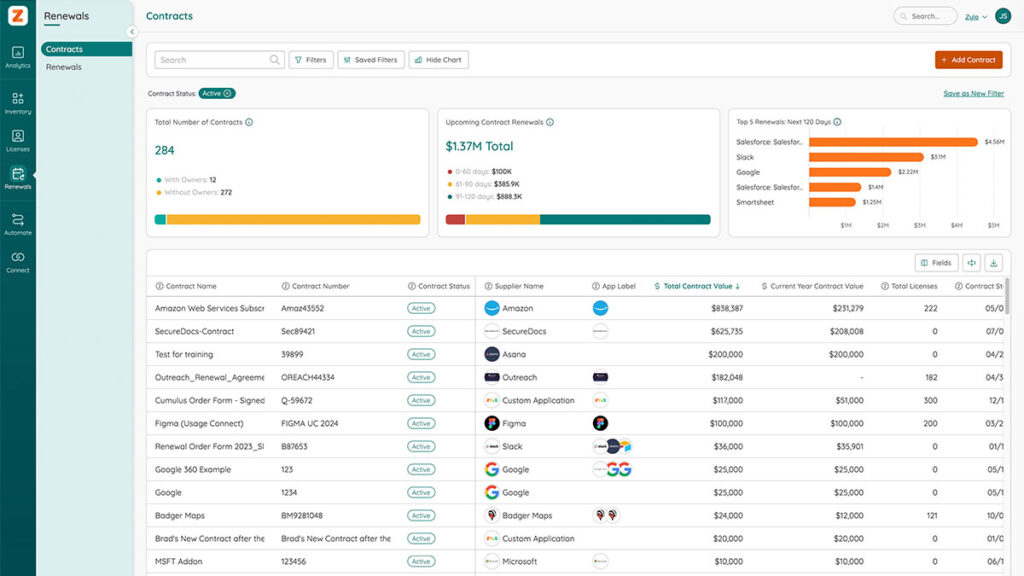Viewport: 1024px width, 576px height.
Task: Click the Zylo logo icon
Action: (18, 16)
